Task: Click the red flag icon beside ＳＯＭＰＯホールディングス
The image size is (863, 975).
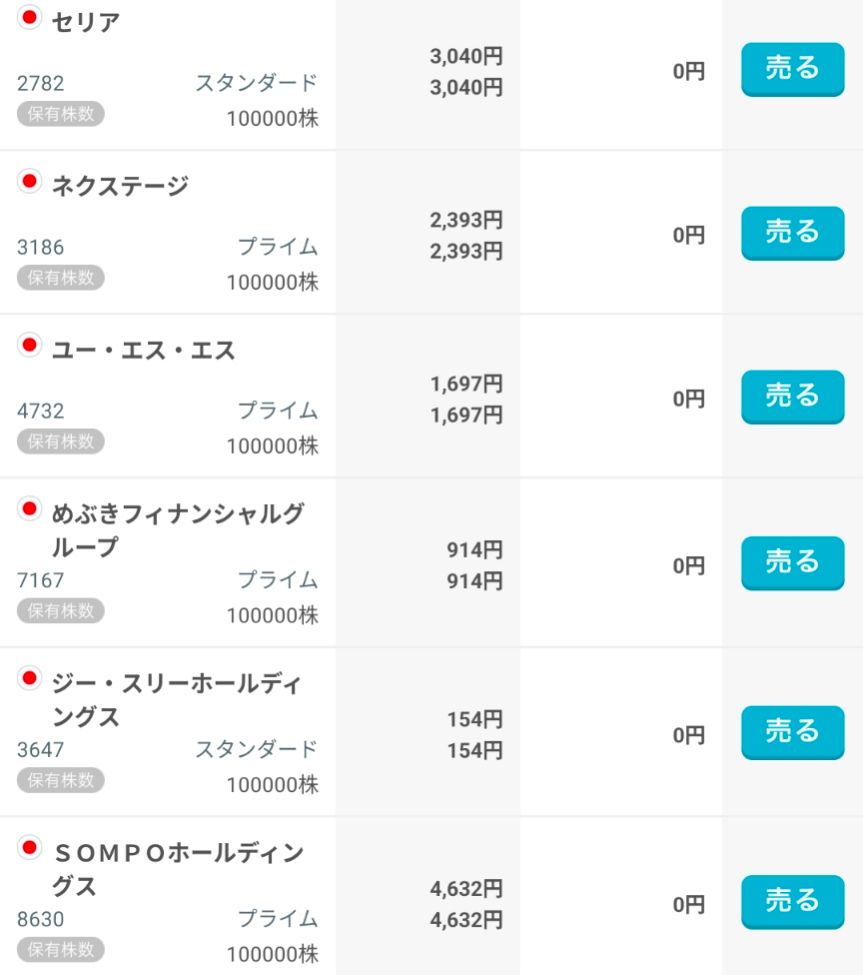Action: 30,848
